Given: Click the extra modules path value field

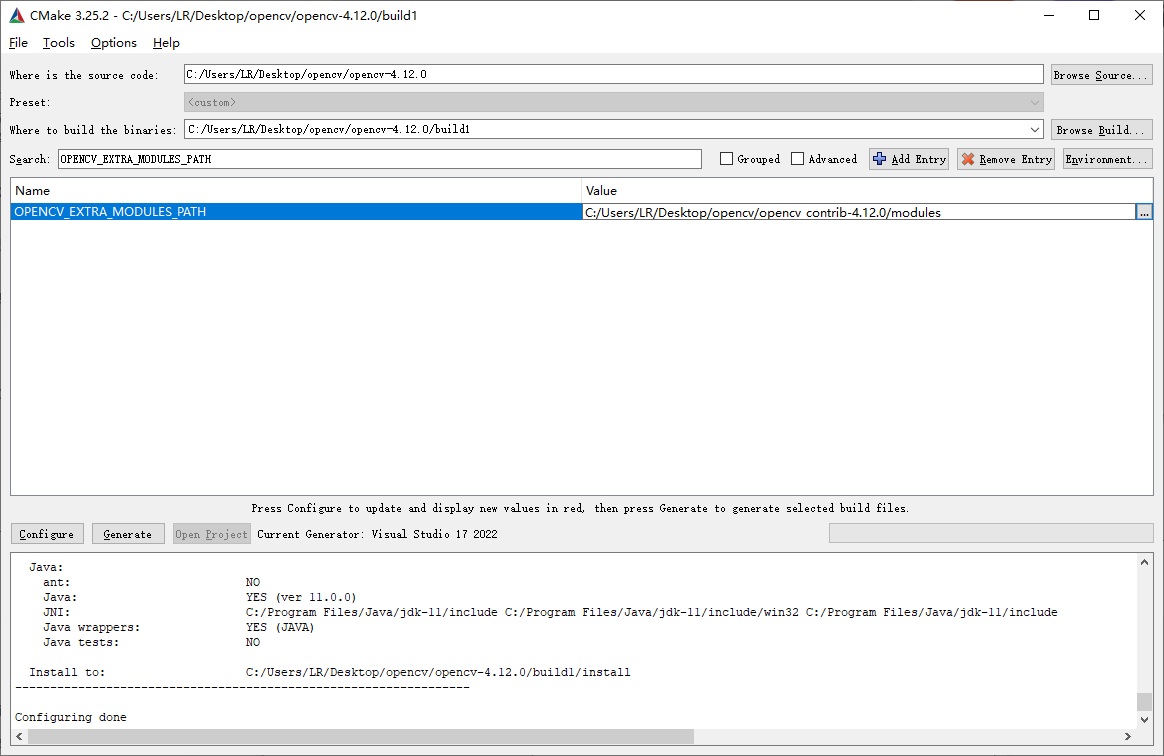Looking at the screenshot, I should [x=859, y=212].
